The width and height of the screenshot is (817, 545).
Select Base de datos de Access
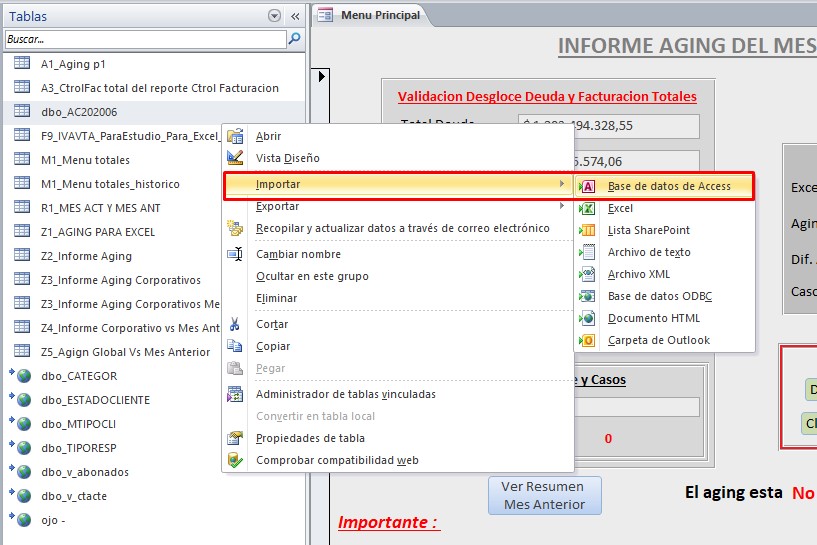668,186
